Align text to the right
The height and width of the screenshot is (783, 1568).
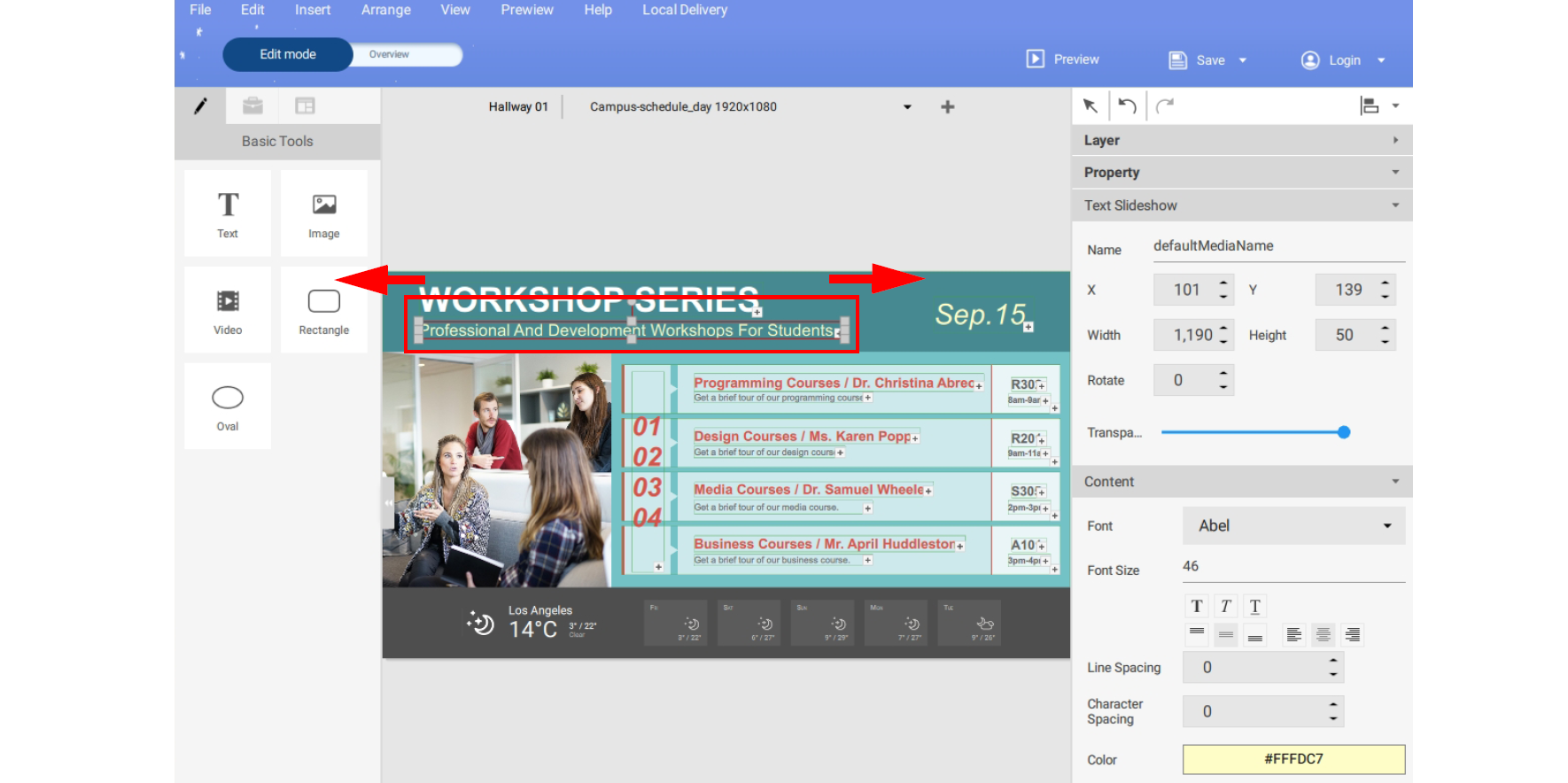pyautogui.click(x=1352, y=634)
